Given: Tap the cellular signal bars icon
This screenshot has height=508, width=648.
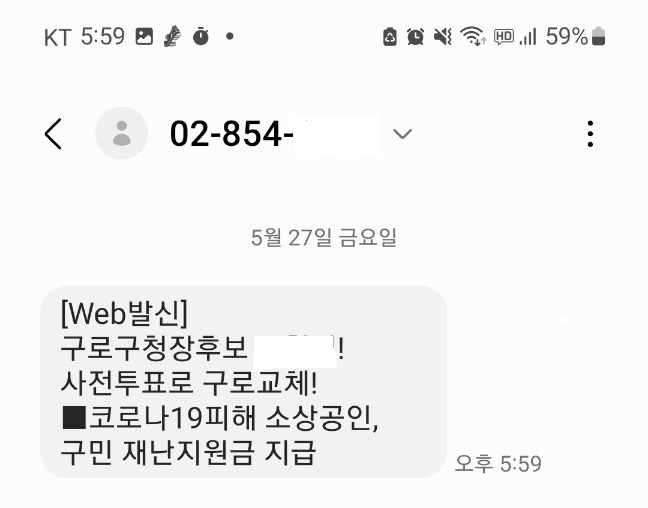Looking at the screenshot, I should pyautogui.click(x=529, y=36).
